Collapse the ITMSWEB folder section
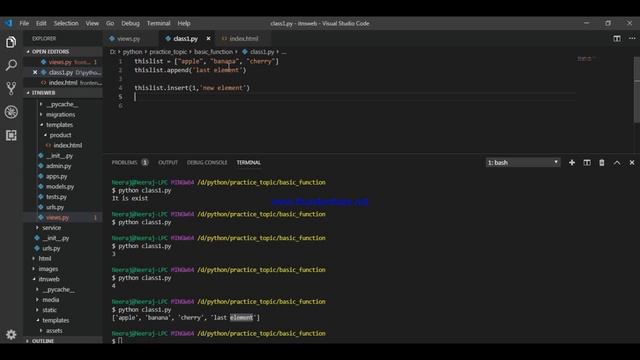 [x=63, y=93]
